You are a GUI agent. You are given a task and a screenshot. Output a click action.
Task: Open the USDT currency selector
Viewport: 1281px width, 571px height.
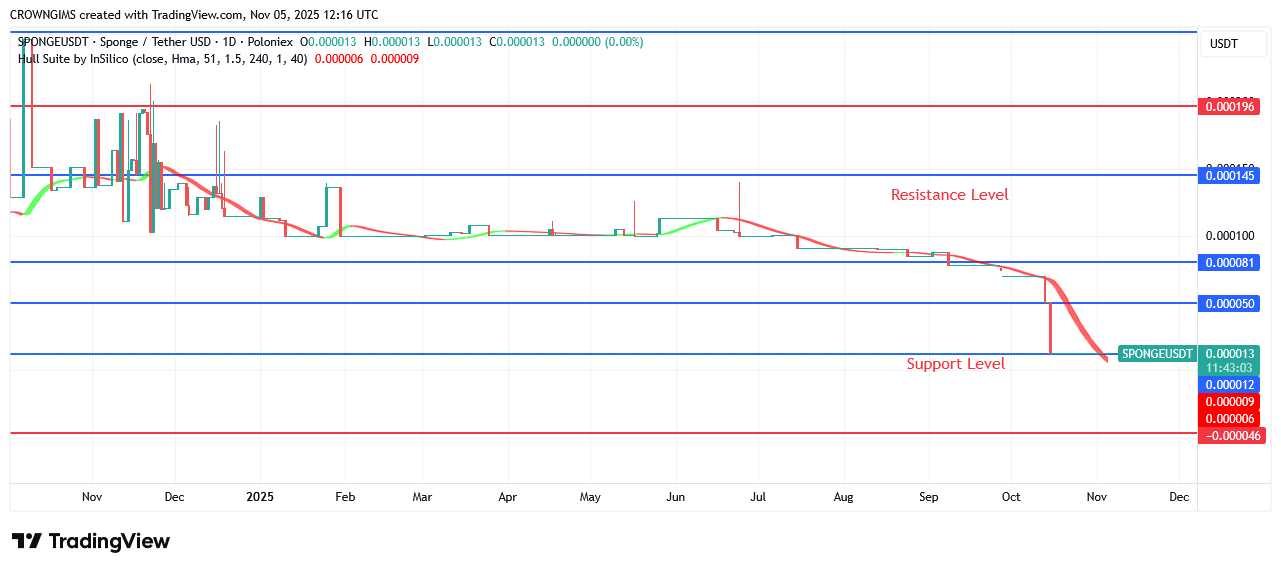1223,44
